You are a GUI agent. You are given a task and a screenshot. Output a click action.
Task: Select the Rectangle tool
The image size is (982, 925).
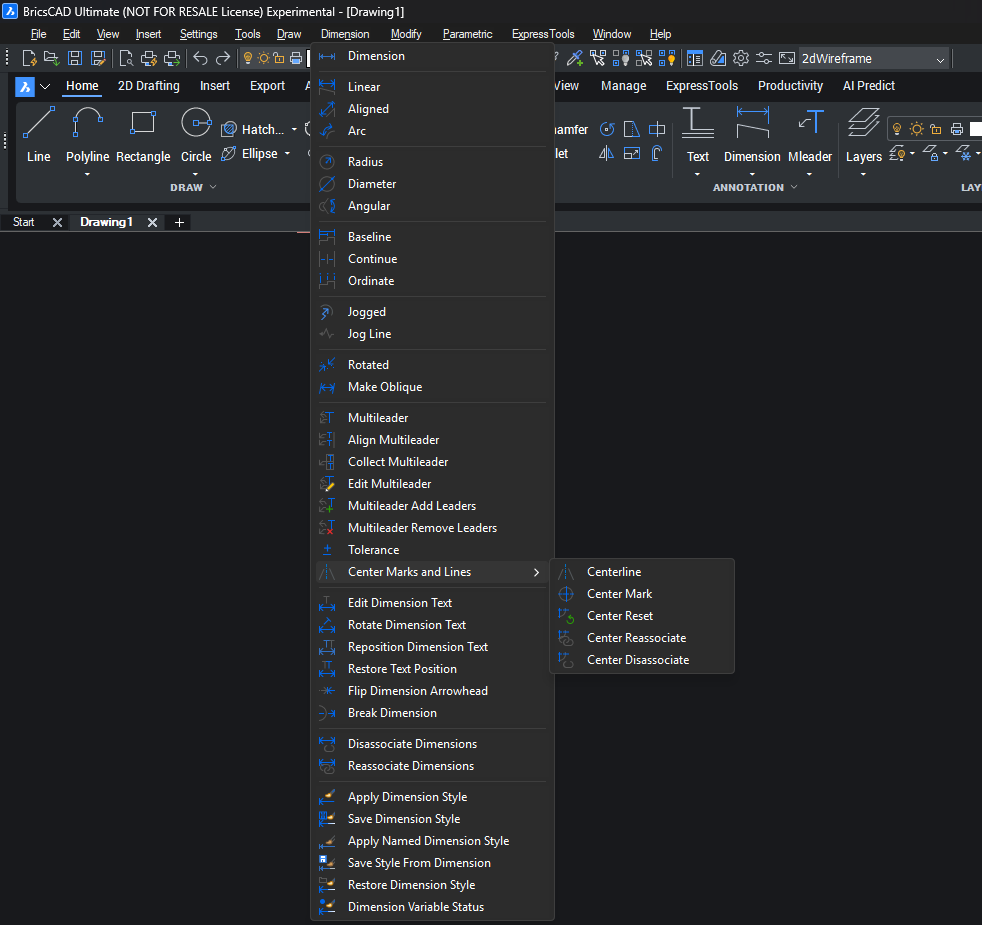tap(143, 135)
